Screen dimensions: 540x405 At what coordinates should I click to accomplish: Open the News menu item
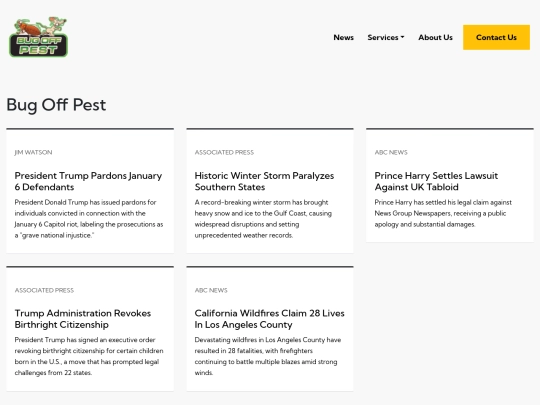343,37
